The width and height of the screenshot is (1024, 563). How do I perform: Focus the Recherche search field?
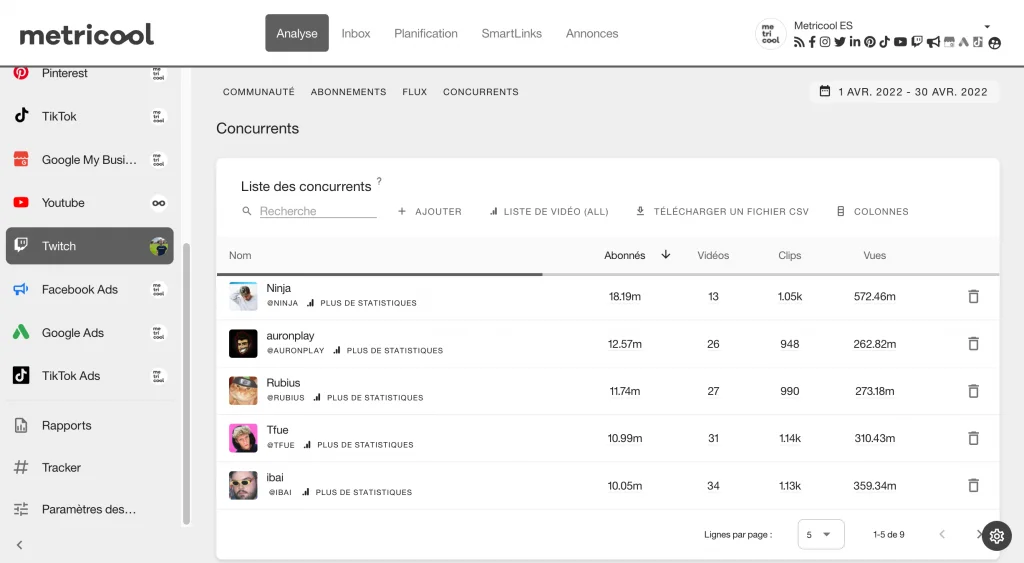click(x=317, y=211)
